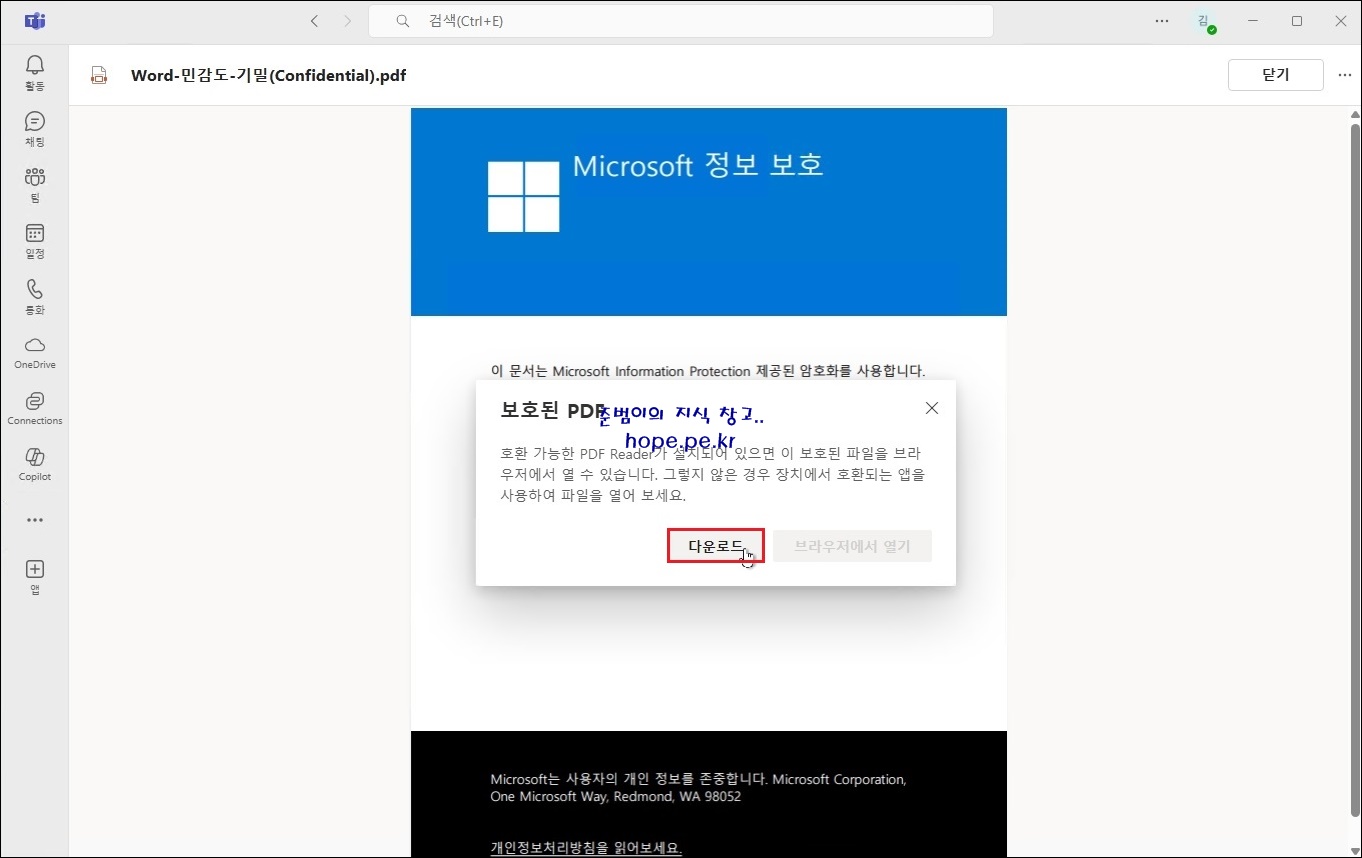This screenshot has width=1362, height=858.
Task: Click the Microsoft 정보 보호 heading
Action: pyautogui.click(x=698, y=165)
